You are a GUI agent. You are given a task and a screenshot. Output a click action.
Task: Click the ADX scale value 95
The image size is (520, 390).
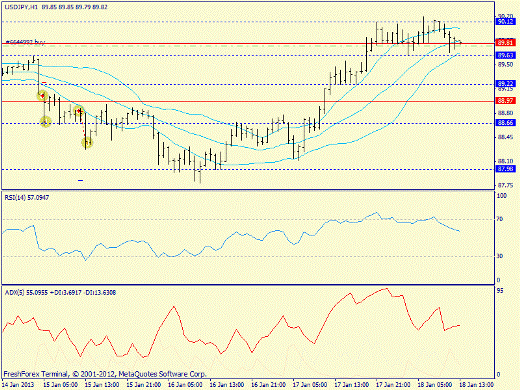[500, 291]
